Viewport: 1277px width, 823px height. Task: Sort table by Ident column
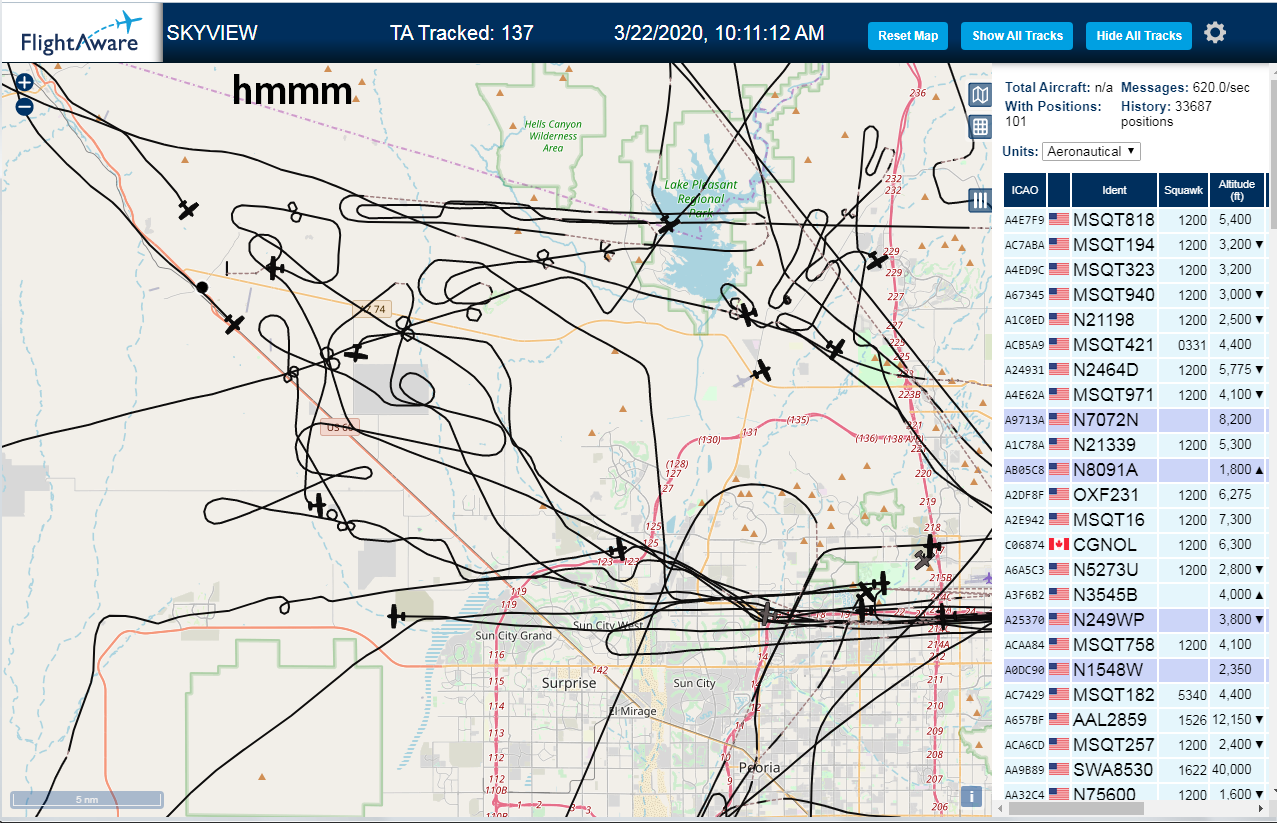click(x=1114, y=190)
